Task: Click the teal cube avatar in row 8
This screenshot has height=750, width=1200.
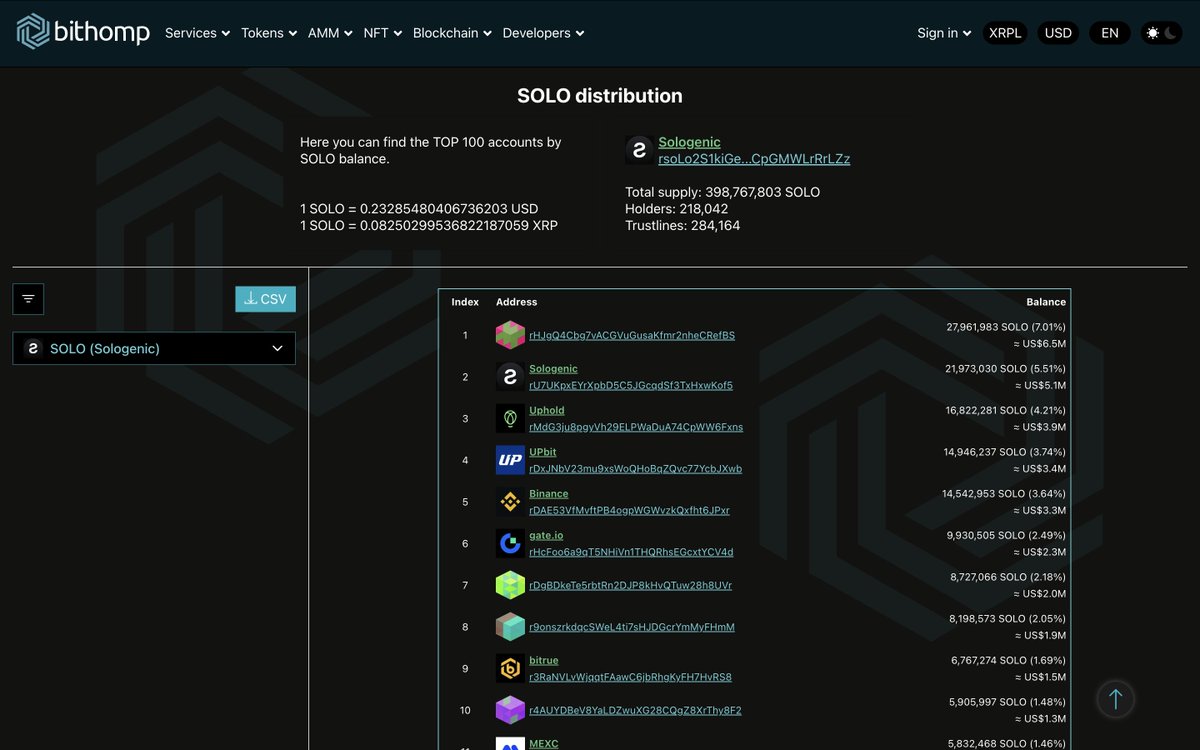Action: coord(510,627)
